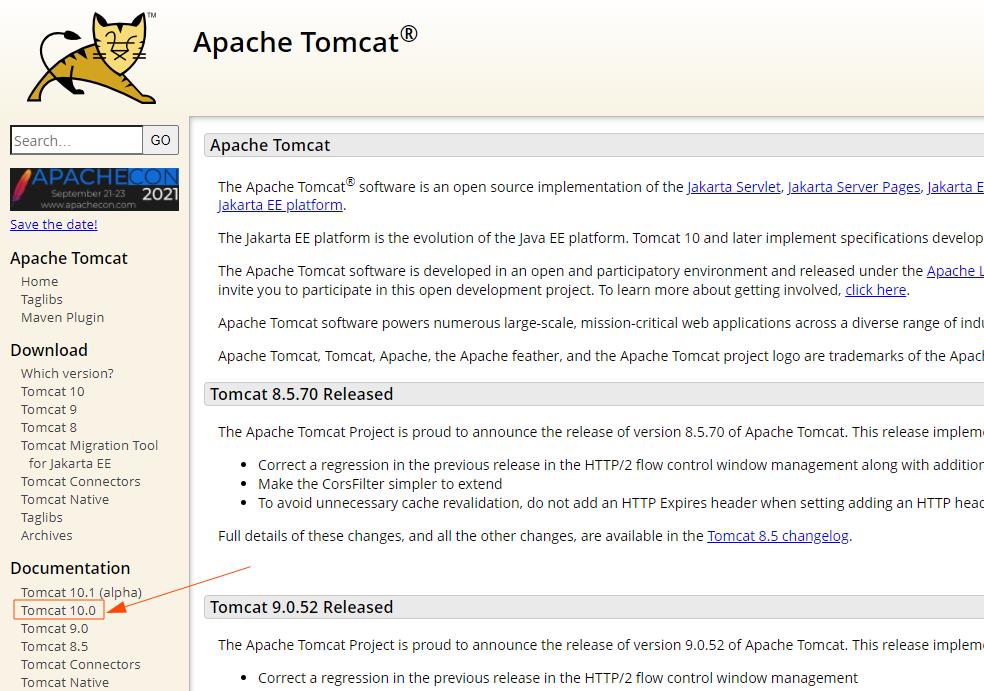Click the Apache License link in paragraph
Viewport: 984px width, 691px height.
pyautogui.click(x=955, y=271)
